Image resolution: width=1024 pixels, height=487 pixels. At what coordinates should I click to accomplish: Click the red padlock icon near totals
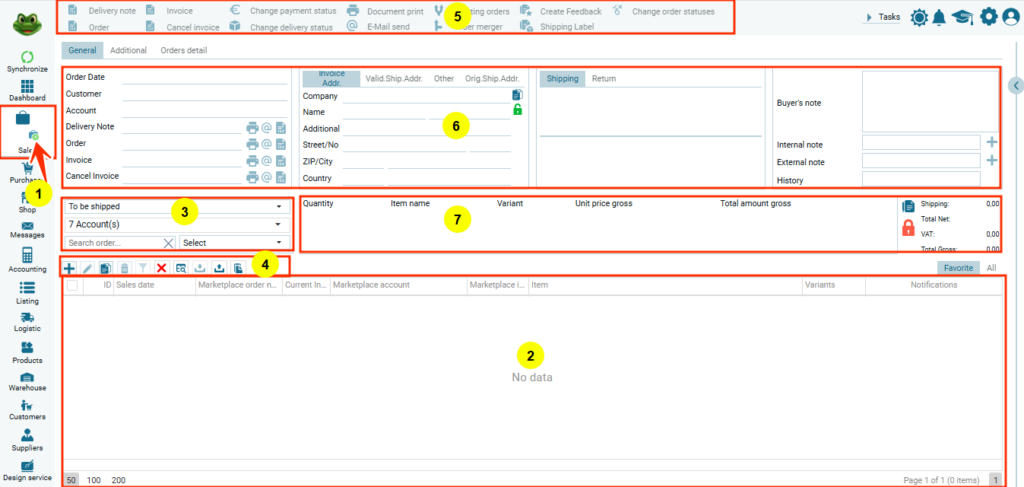(x=908, y=227)
